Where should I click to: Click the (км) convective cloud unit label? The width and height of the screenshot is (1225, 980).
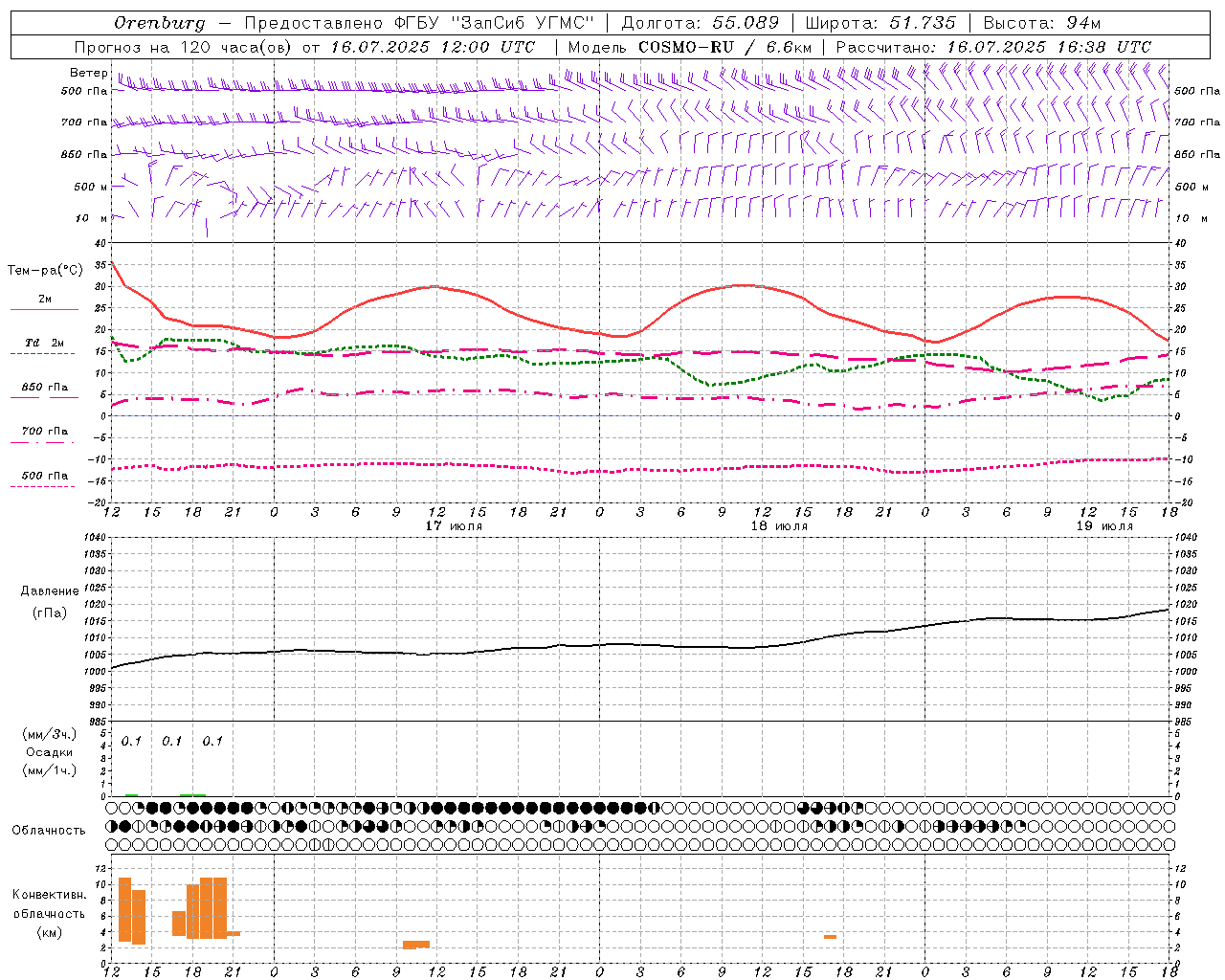click(x=50, y=932)
